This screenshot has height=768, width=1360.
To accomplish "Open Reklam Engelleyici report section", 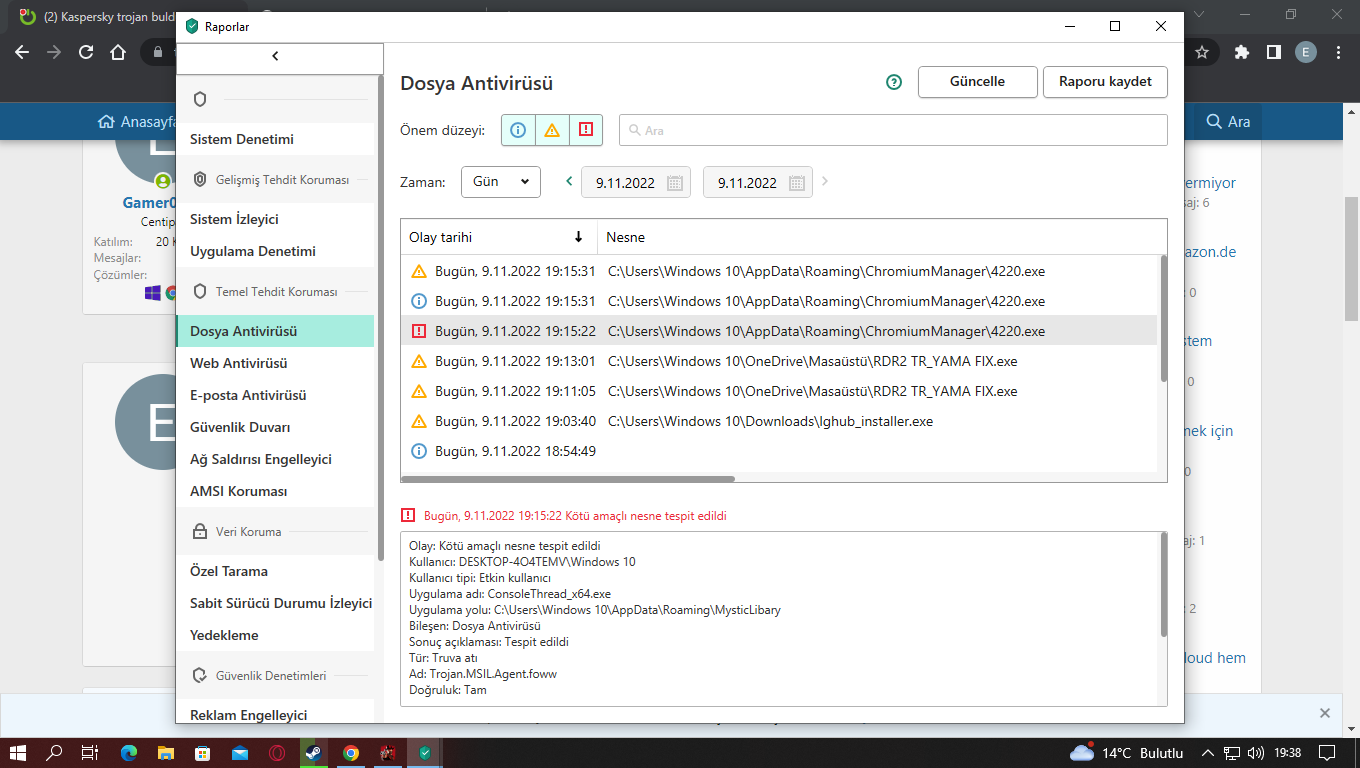I will pos(275,714).
